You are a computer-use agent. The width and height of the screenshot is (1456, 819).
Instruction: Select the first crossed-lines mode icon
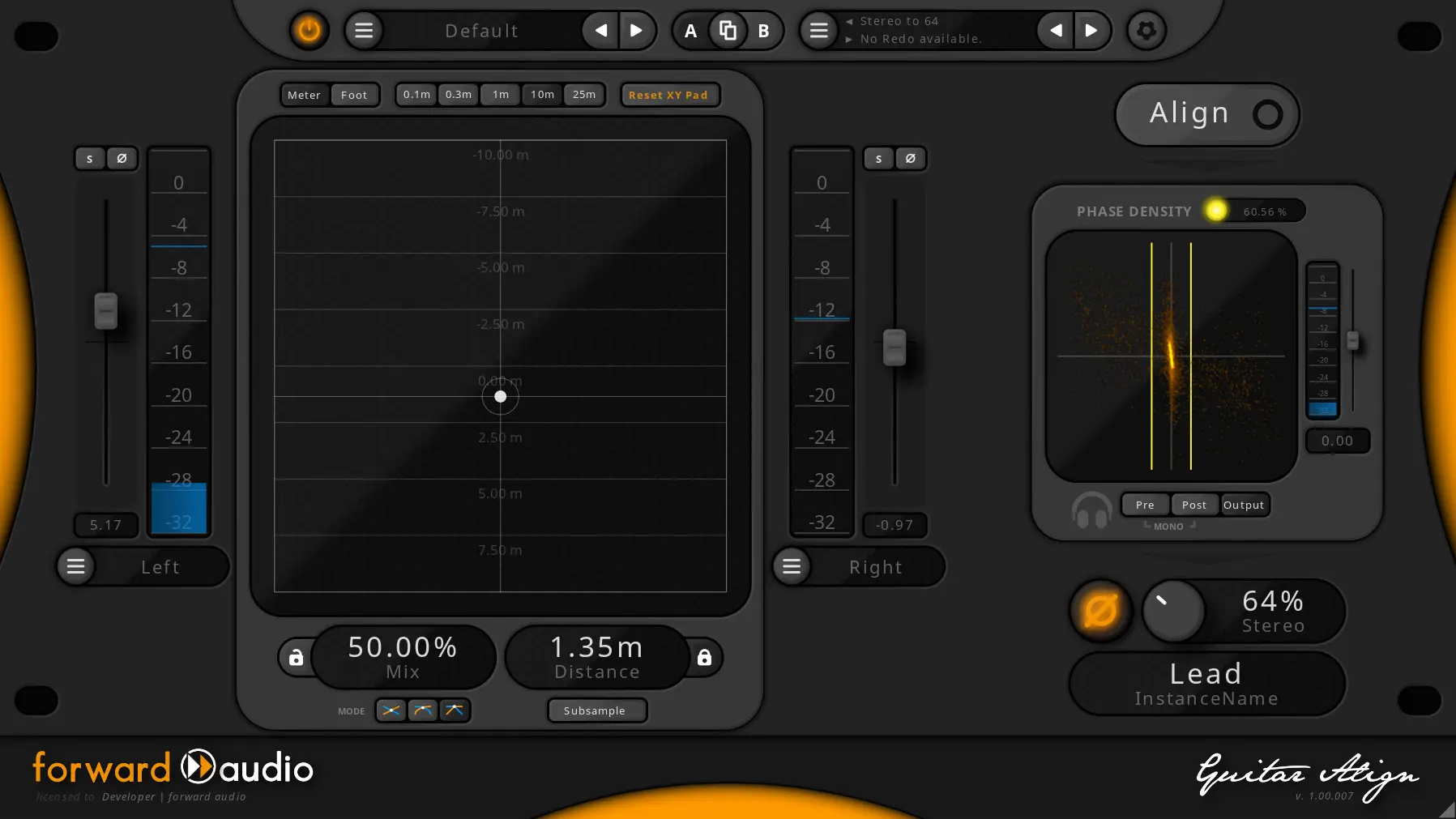pyautogui.click(x=391, y=710)
